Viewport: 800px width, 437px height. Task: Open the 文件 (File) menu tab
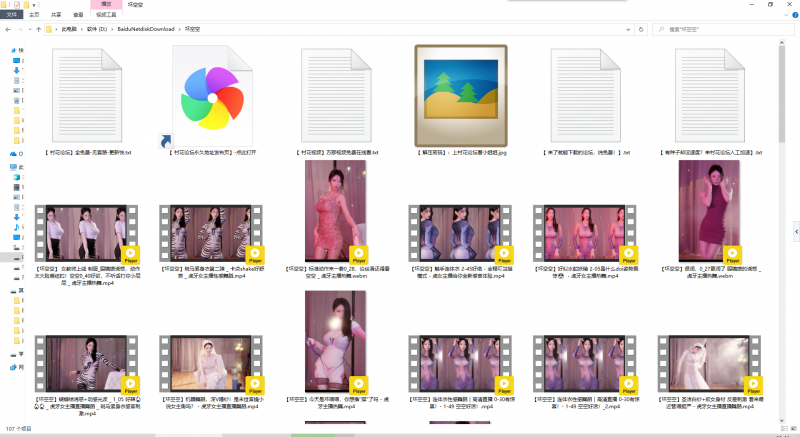(x=12, y=16)
